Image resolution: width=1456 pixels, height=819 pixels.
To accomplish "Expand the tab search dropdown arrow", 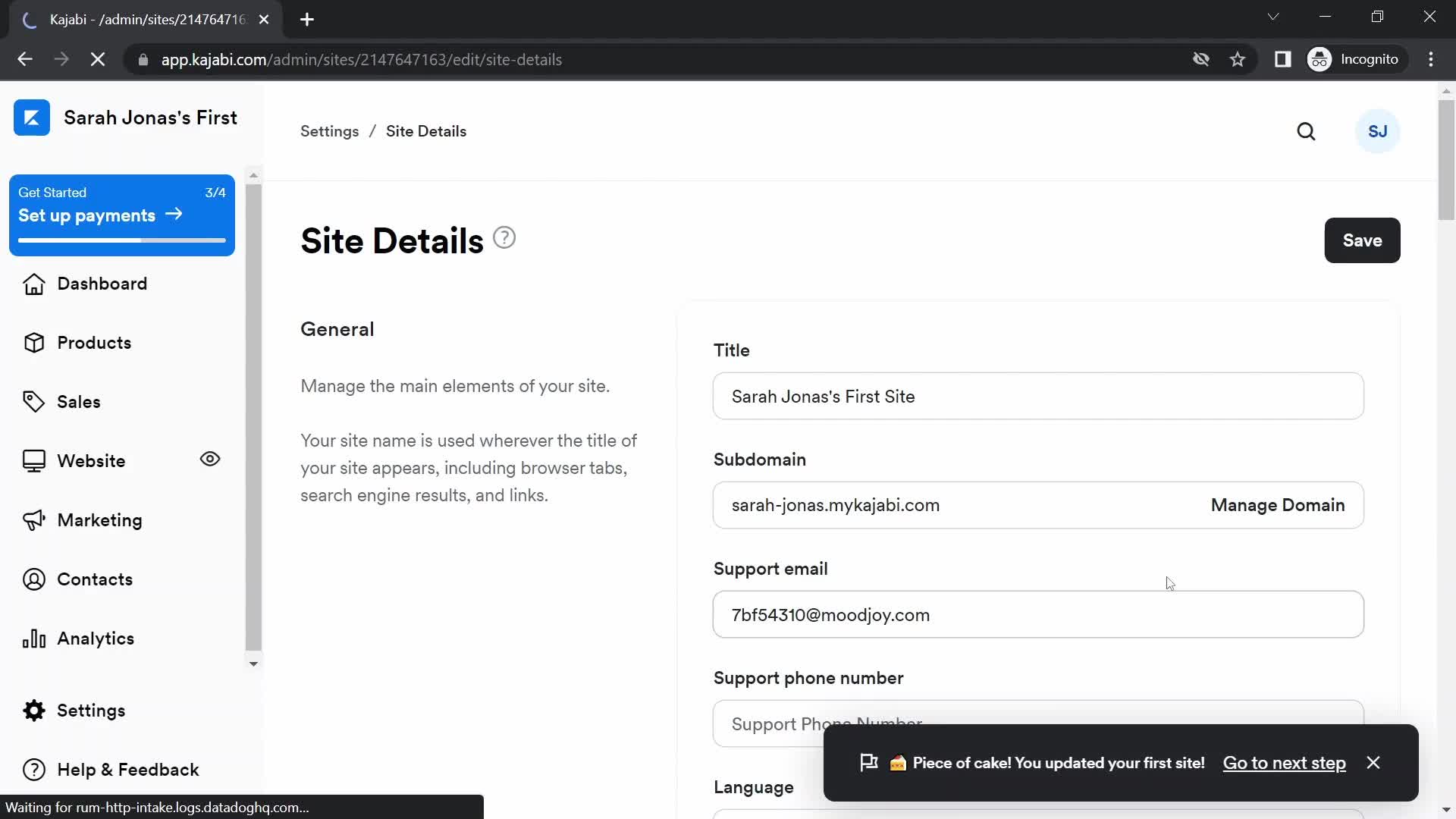I will click(x=1273, y=17).
